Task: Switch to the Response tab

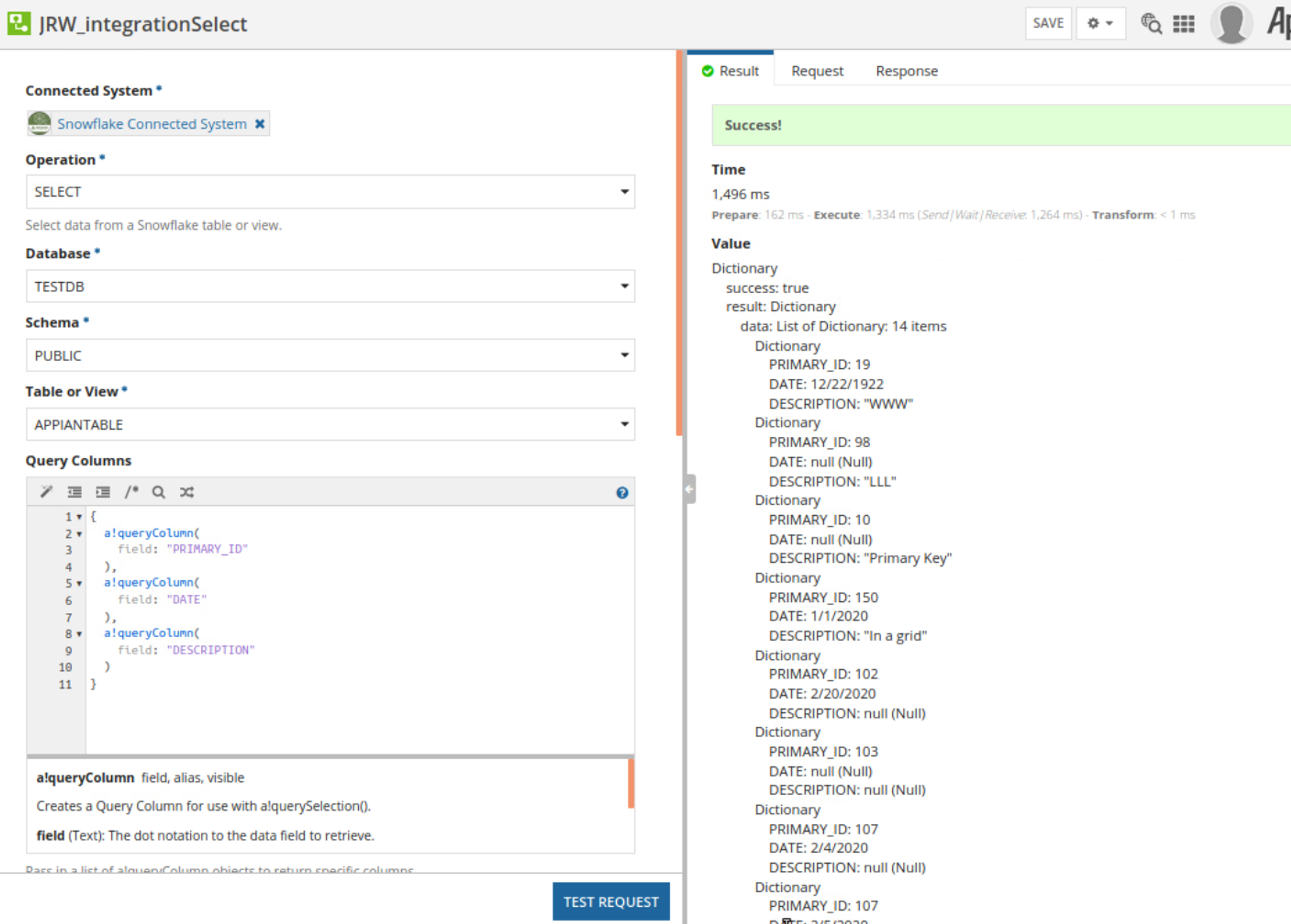Action: (x=906, y=71)
